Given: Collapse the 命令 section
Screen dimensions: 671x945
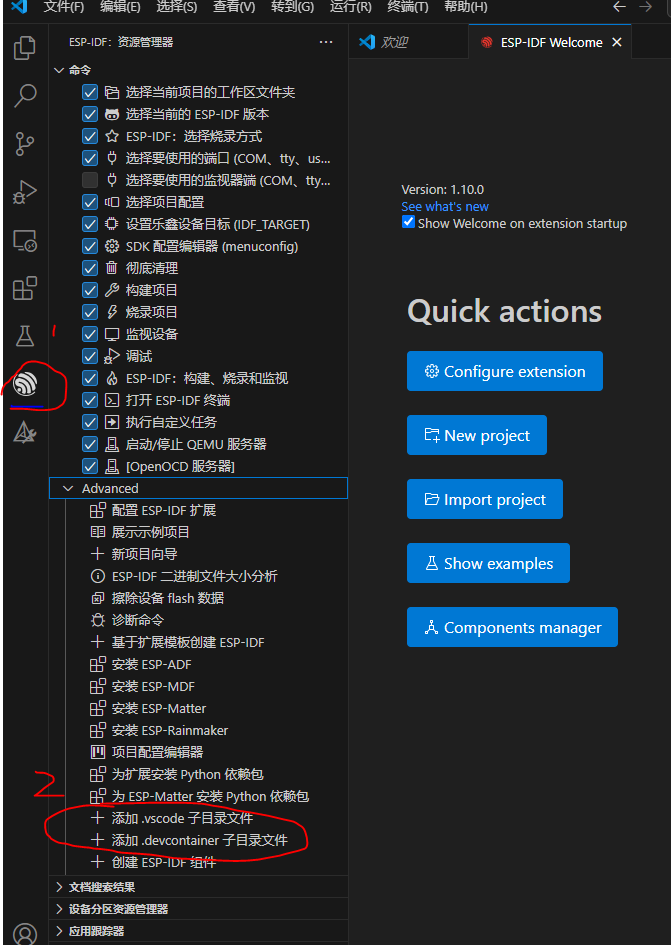Looking at the screenshot, I should pos(57,70).
